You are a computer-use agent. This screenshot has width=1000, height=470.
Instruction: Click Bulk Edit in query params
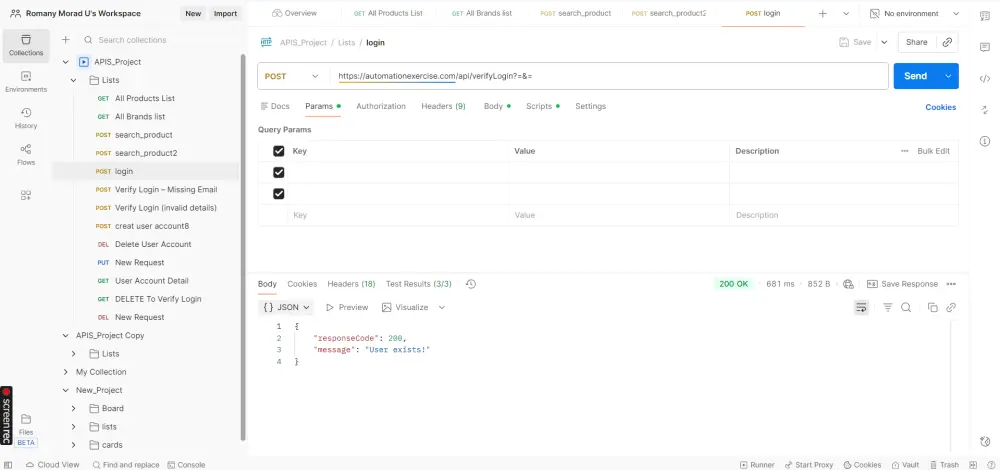[933, 151]
